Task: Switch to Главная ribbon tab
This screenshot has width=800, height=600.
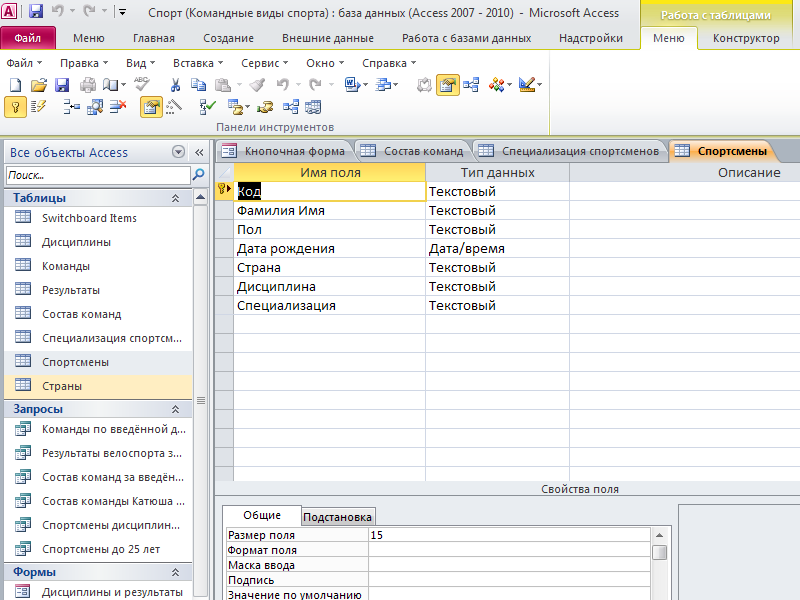Action: 154,38
